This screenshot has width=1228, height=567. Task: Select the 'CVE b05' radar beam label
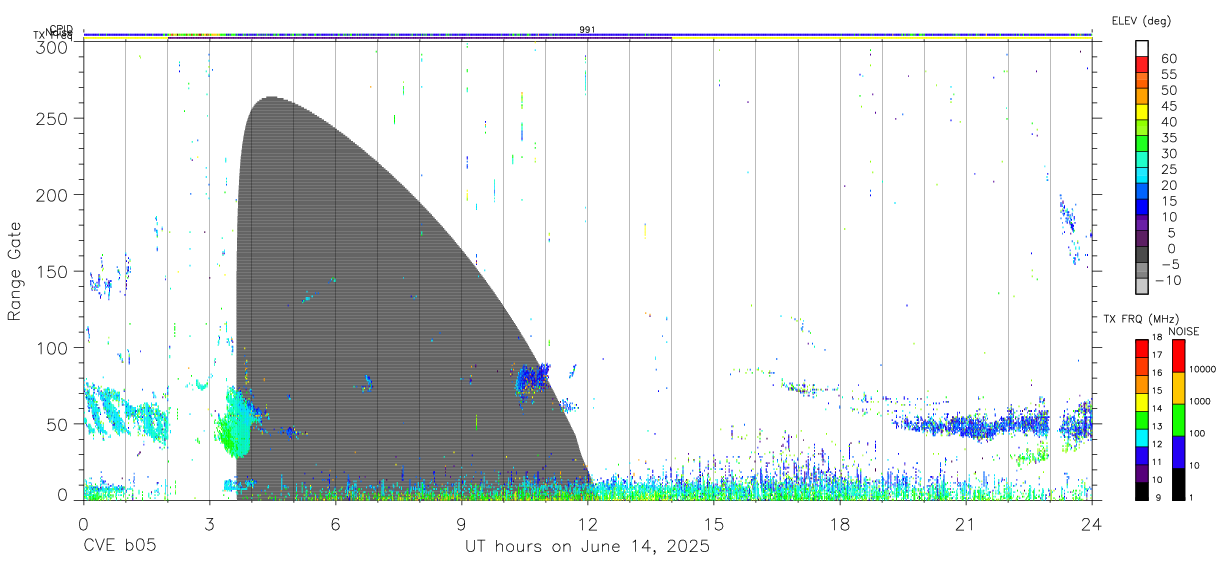point(119,546)
